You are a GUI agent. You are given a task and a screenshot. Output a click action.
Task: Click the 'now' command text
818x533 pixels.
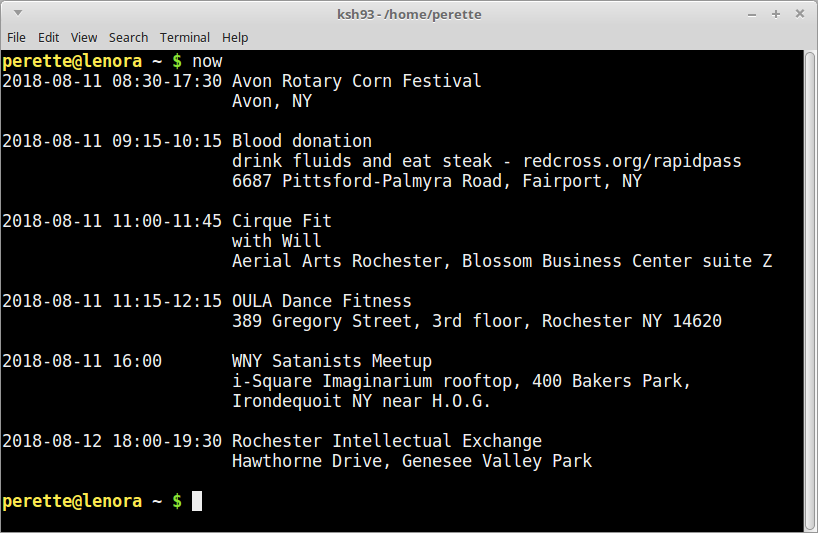click(207, 62)
